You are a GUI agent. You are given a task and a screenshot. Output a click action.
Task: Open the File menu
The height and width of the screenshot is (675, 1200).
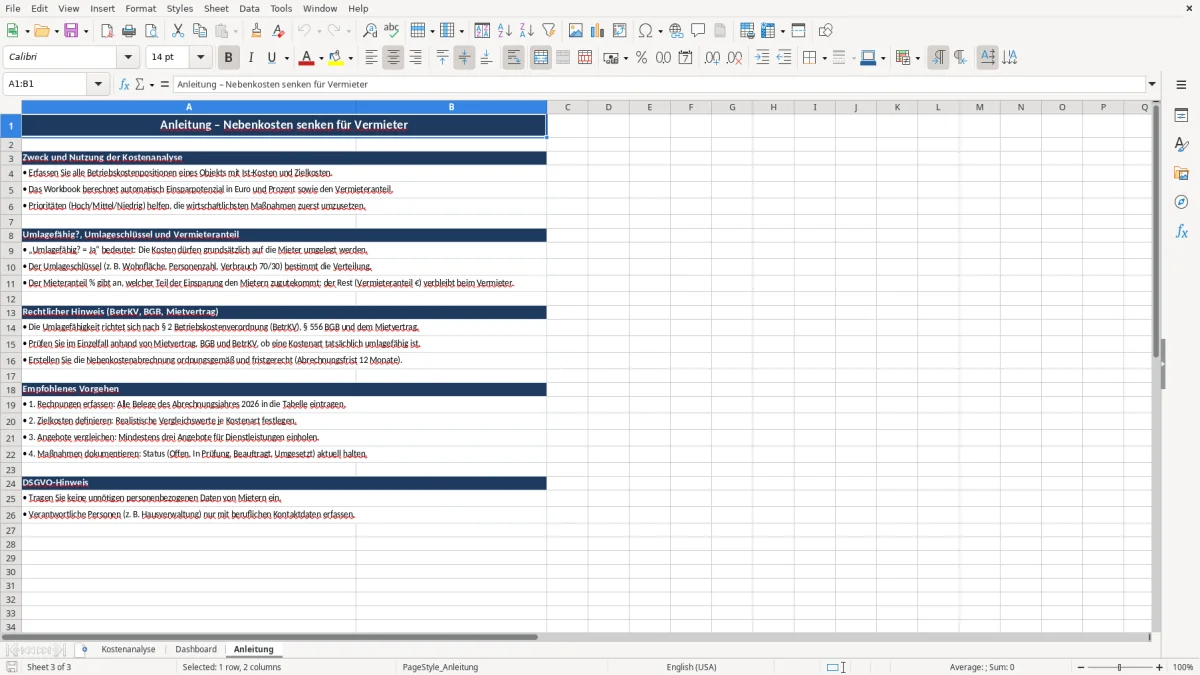(13, 8)
